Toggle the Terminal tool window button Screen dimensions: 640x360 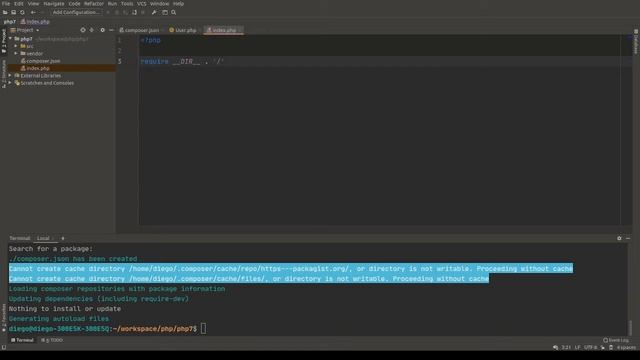[22, 340]
